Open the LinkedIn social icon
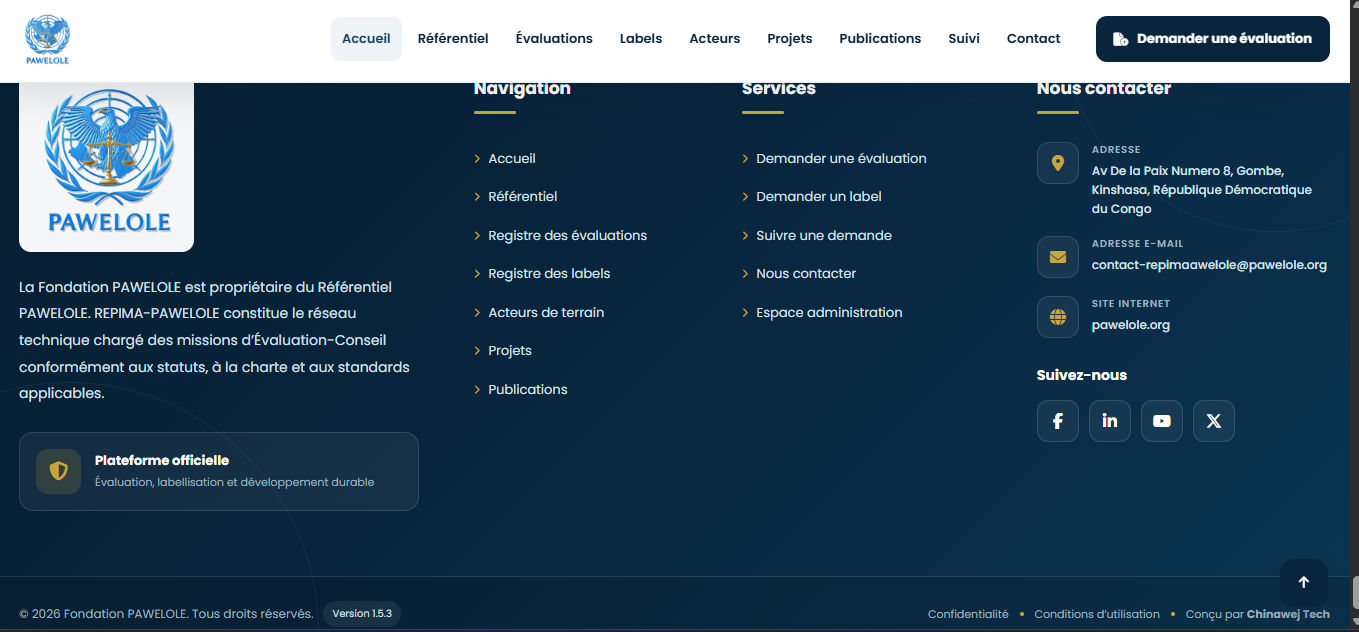 [x=1110, y=421]
